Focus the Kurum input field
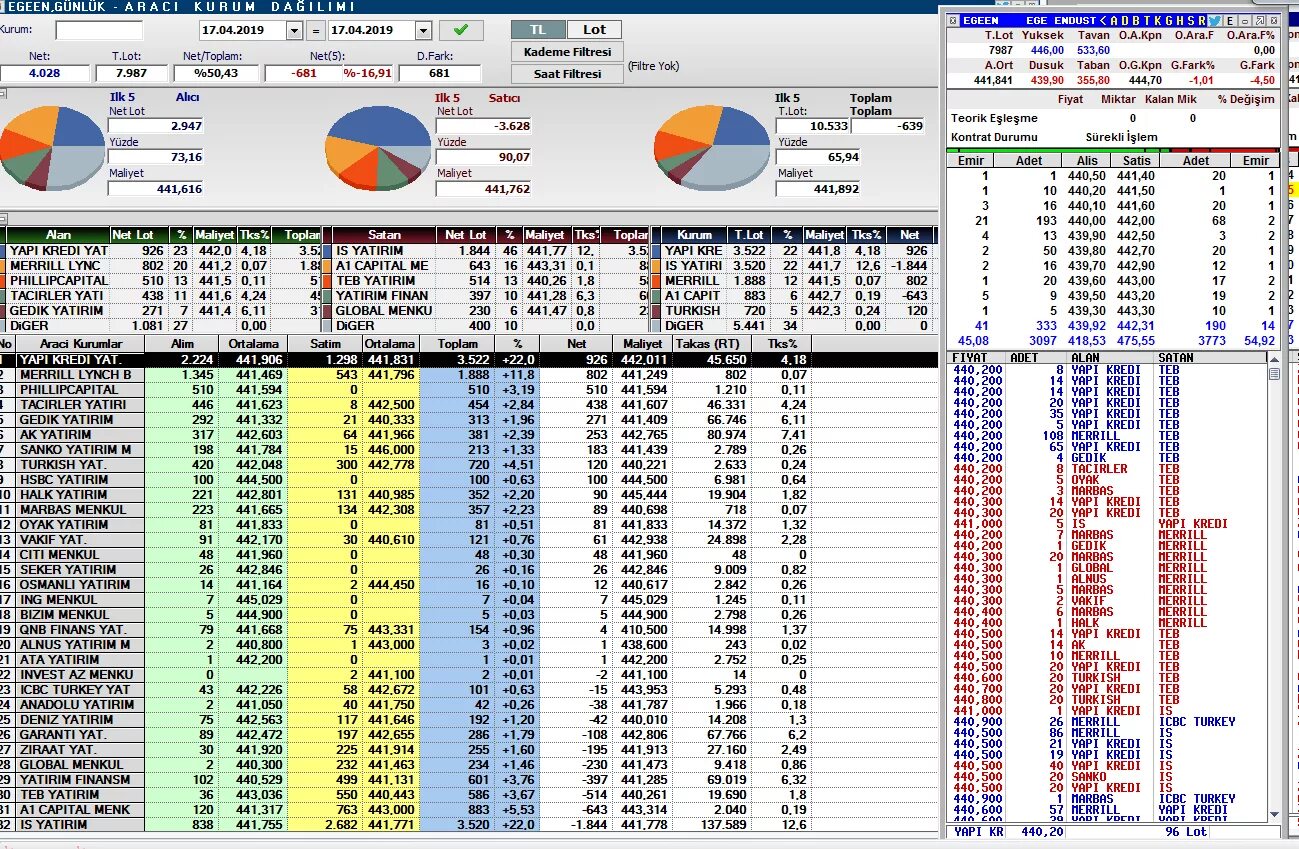The height and width of the screenshot is (849, 1299). 99,30
